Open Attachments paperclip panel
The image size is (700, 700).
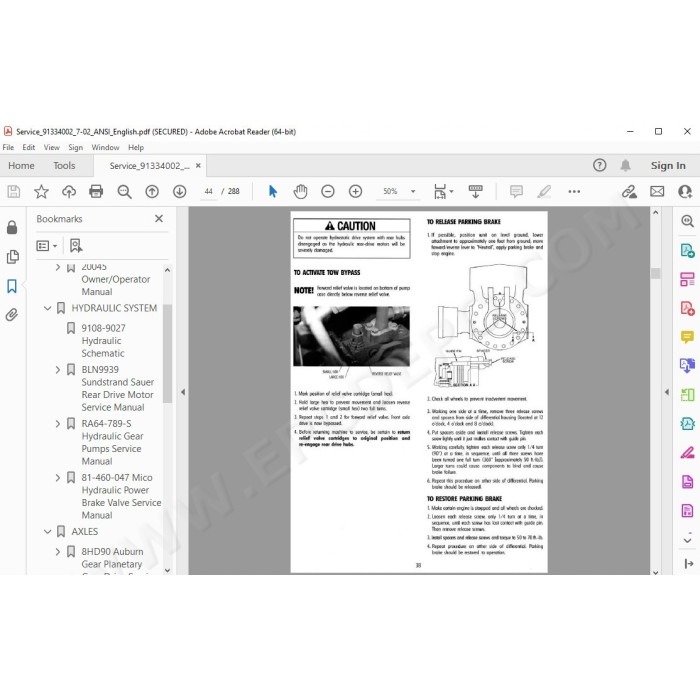12,315
